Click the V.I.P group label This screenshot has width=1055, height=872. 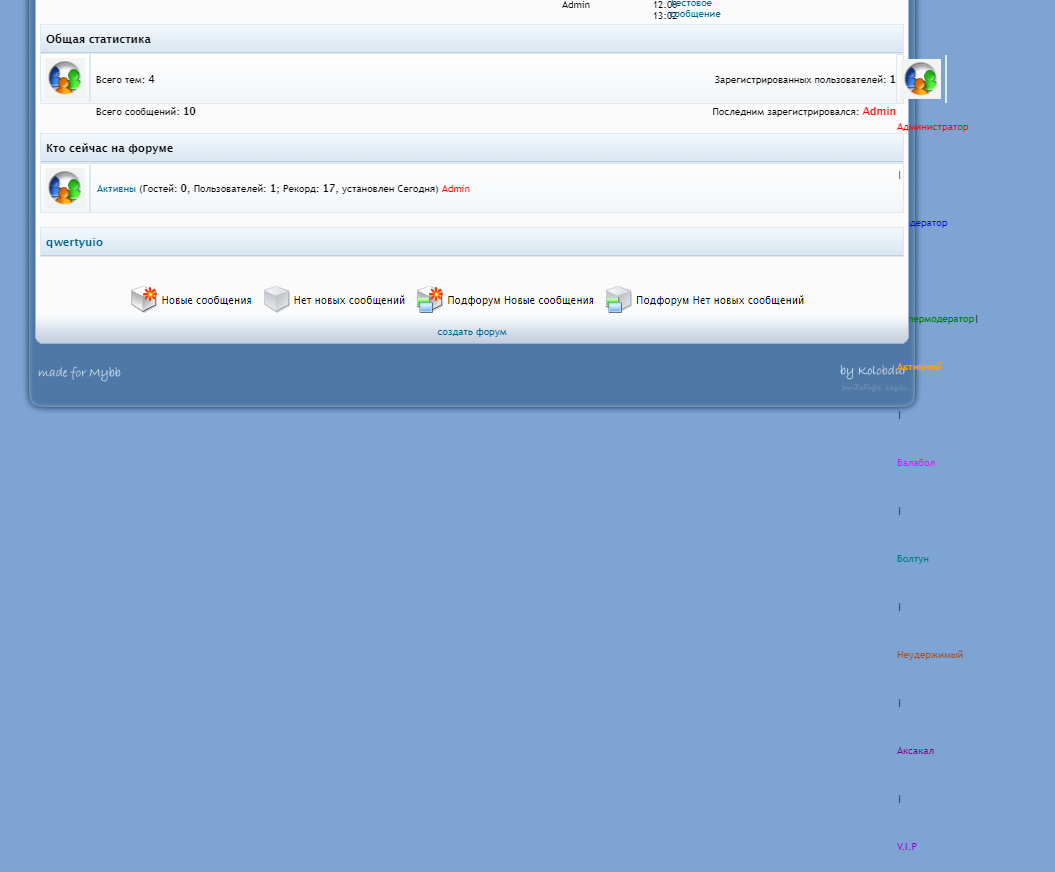tap(906, 846)
